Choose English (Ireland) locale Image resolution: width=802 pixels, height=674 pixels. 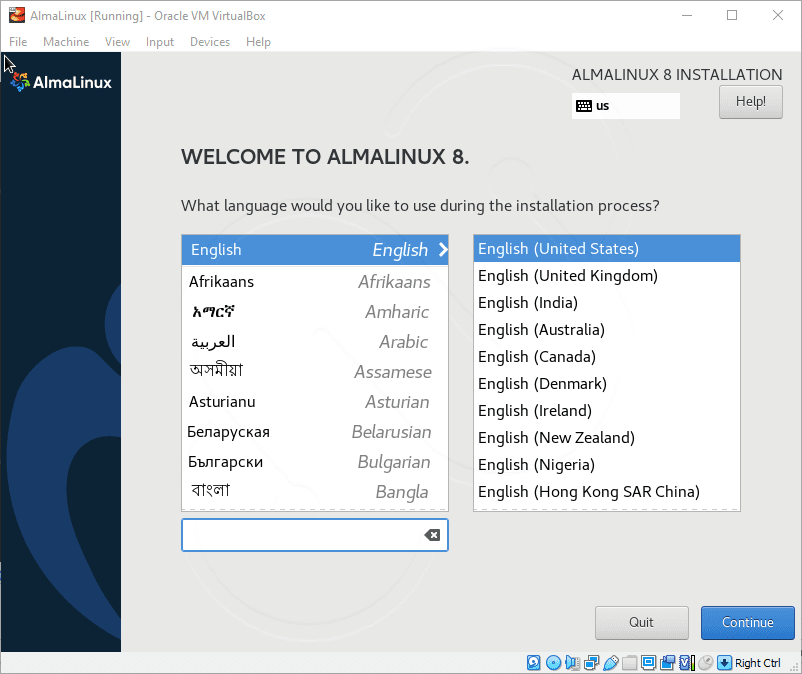tap(607, 411)
